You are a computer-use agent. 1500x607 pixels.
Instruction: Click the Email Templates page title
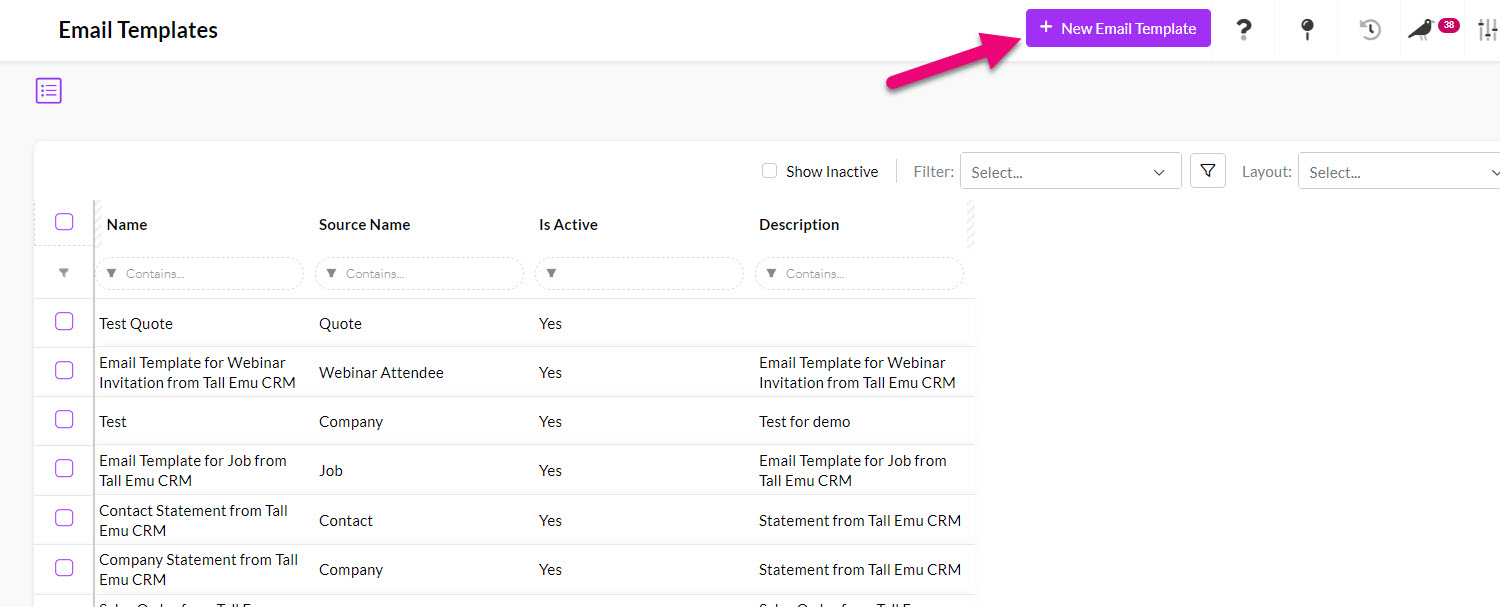138,30
